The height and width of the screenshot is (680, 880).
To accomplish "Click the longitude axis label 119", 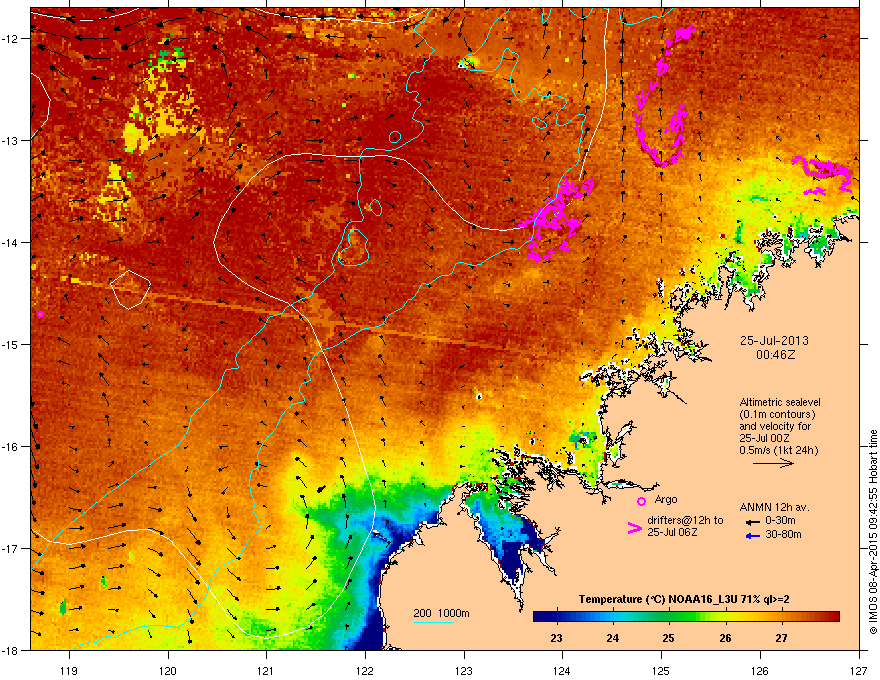I will [69, 670].
